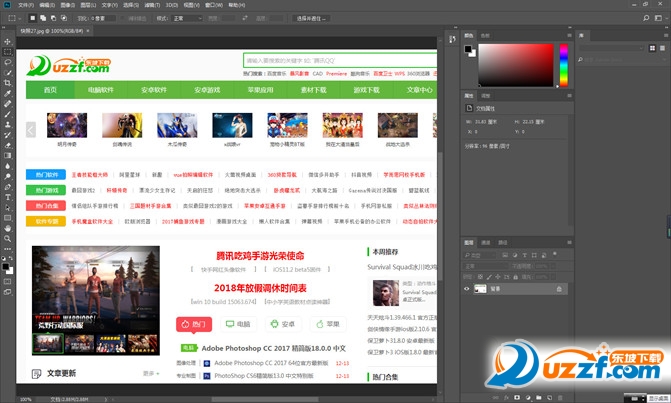Image resolution: width=671 pixels, height=403 pixels.
Task: Click the 选择并遮住 Select and Mask button
Action: click(x=311, y=18)
